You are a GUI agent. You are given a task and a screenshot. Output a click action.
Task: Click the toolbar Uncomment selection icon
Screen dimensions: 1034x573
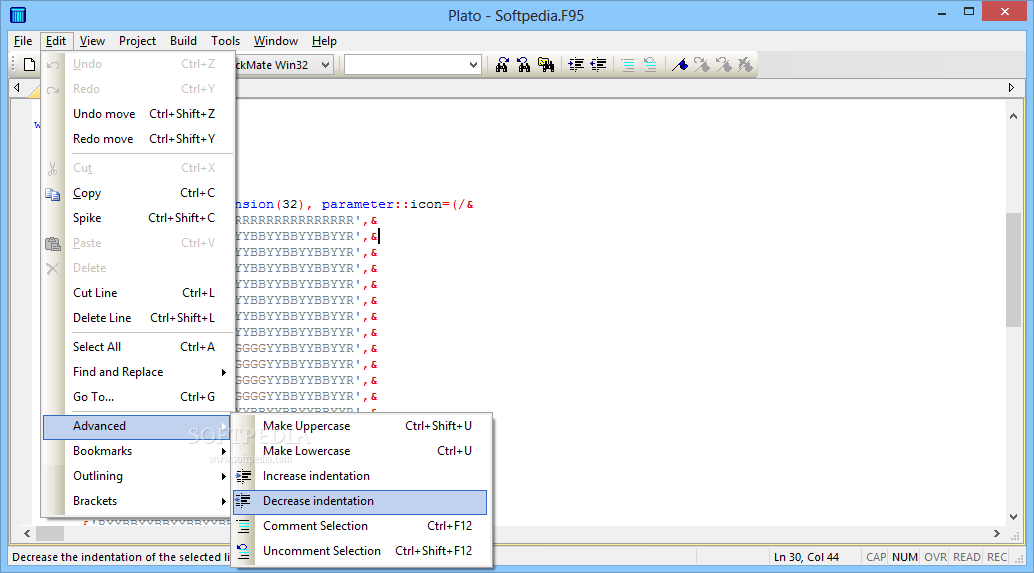650,65
